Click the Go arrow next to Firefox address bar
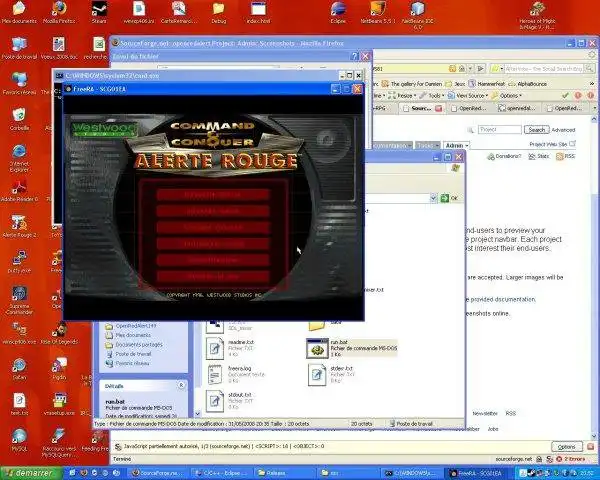 [x=481, y=69]
